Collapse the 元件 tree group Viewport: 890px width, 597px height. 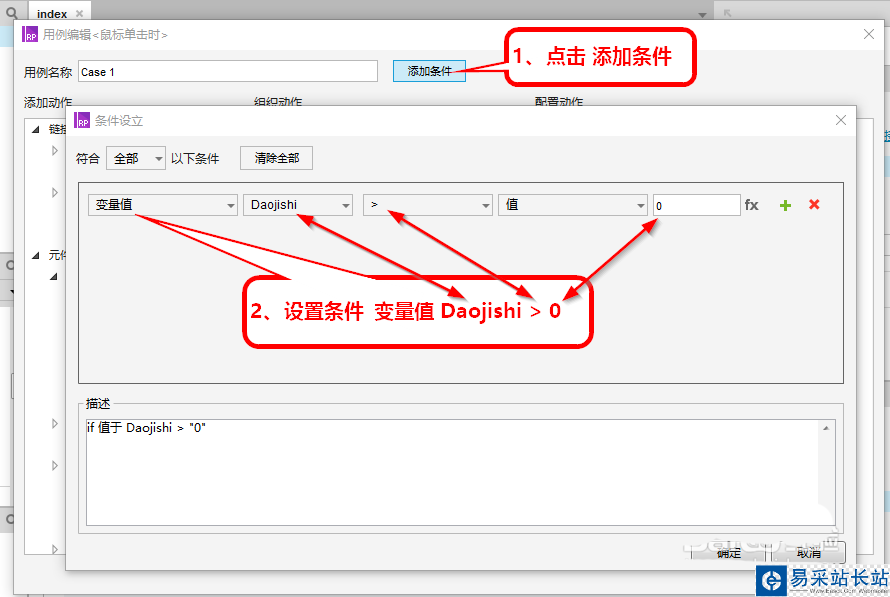point(36,255)
